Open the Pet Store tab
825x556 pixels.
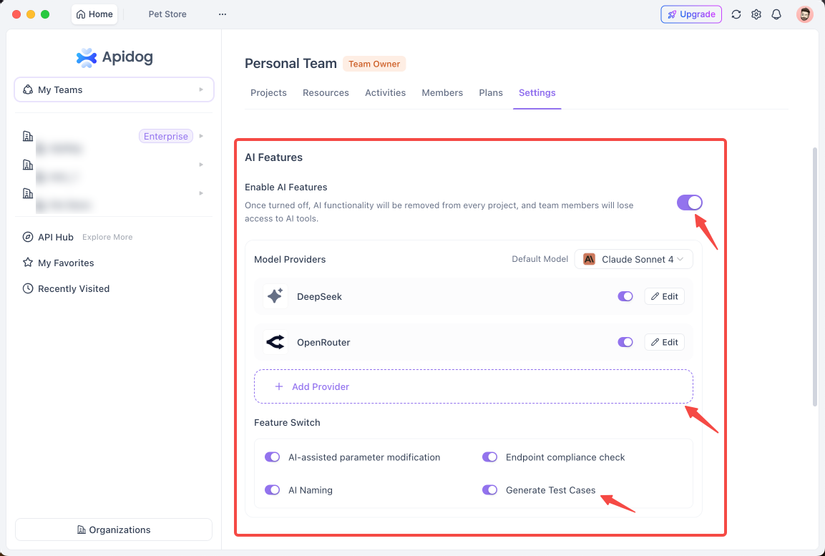167,14
